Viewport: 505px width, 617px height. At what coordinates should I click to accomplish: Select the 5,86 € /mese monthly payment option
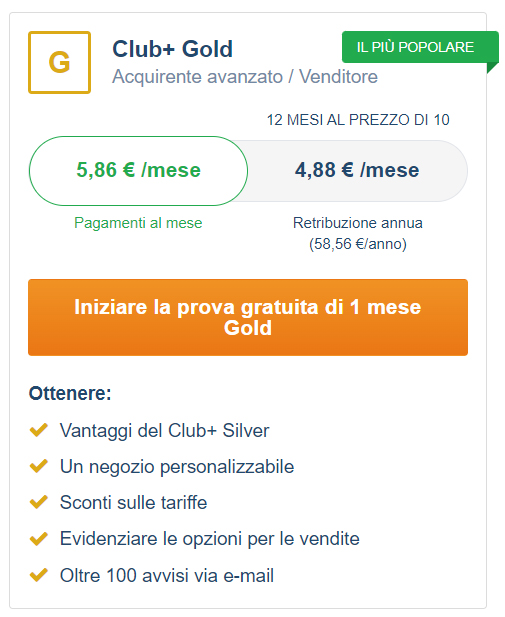(x=138, y=171)
